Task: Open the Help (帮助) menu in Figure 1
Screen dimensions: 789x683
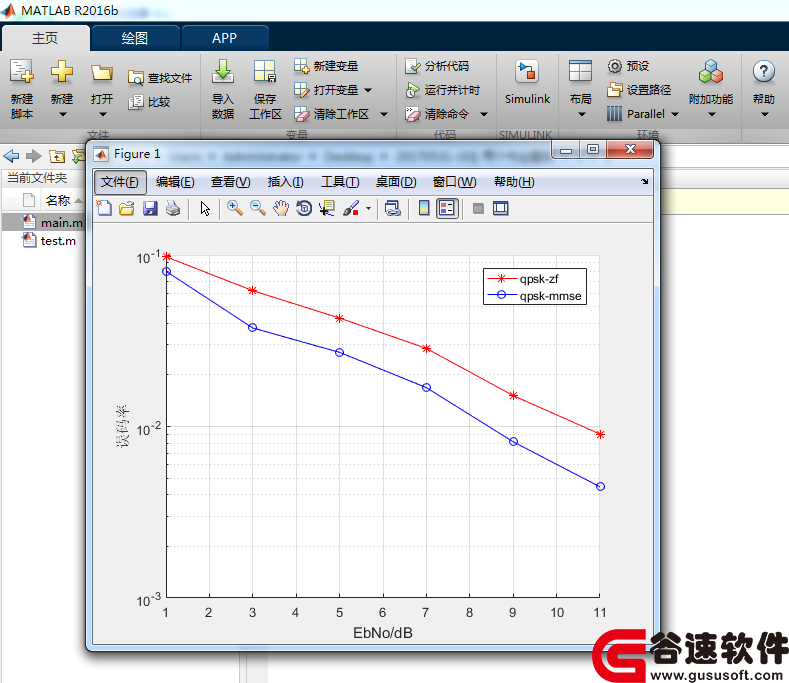Action: (514, 182)
